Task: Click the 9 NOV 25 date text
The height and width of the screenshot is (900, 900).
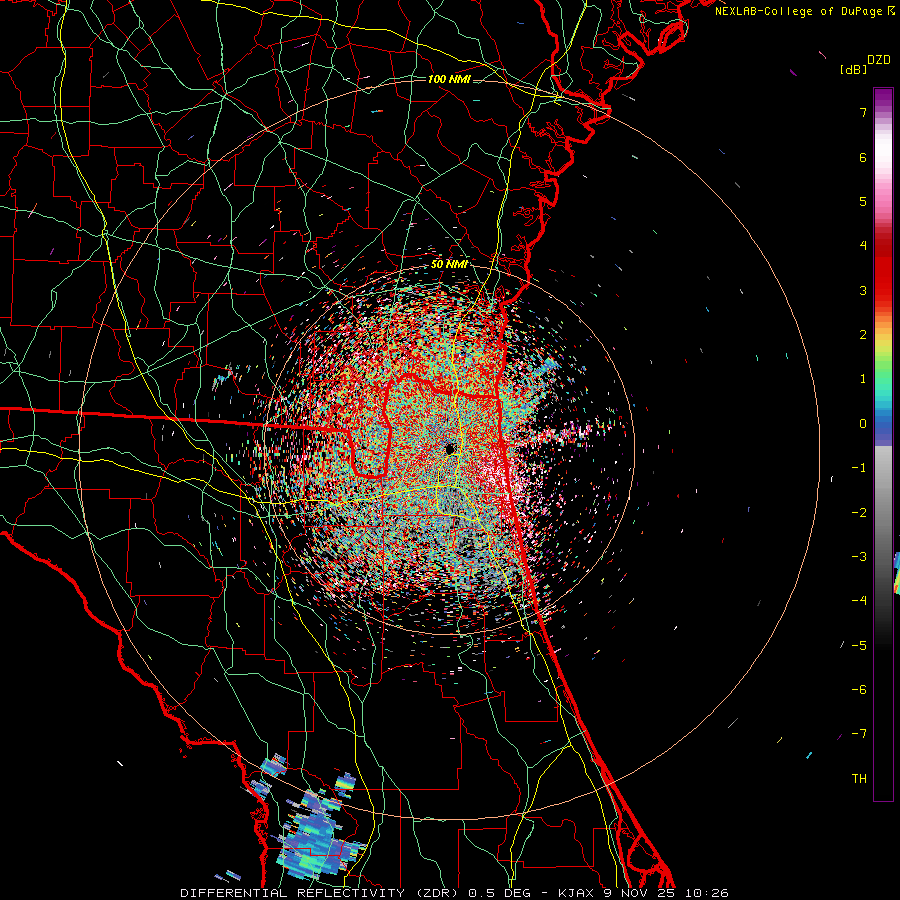Action: click(x=639, y=893)
